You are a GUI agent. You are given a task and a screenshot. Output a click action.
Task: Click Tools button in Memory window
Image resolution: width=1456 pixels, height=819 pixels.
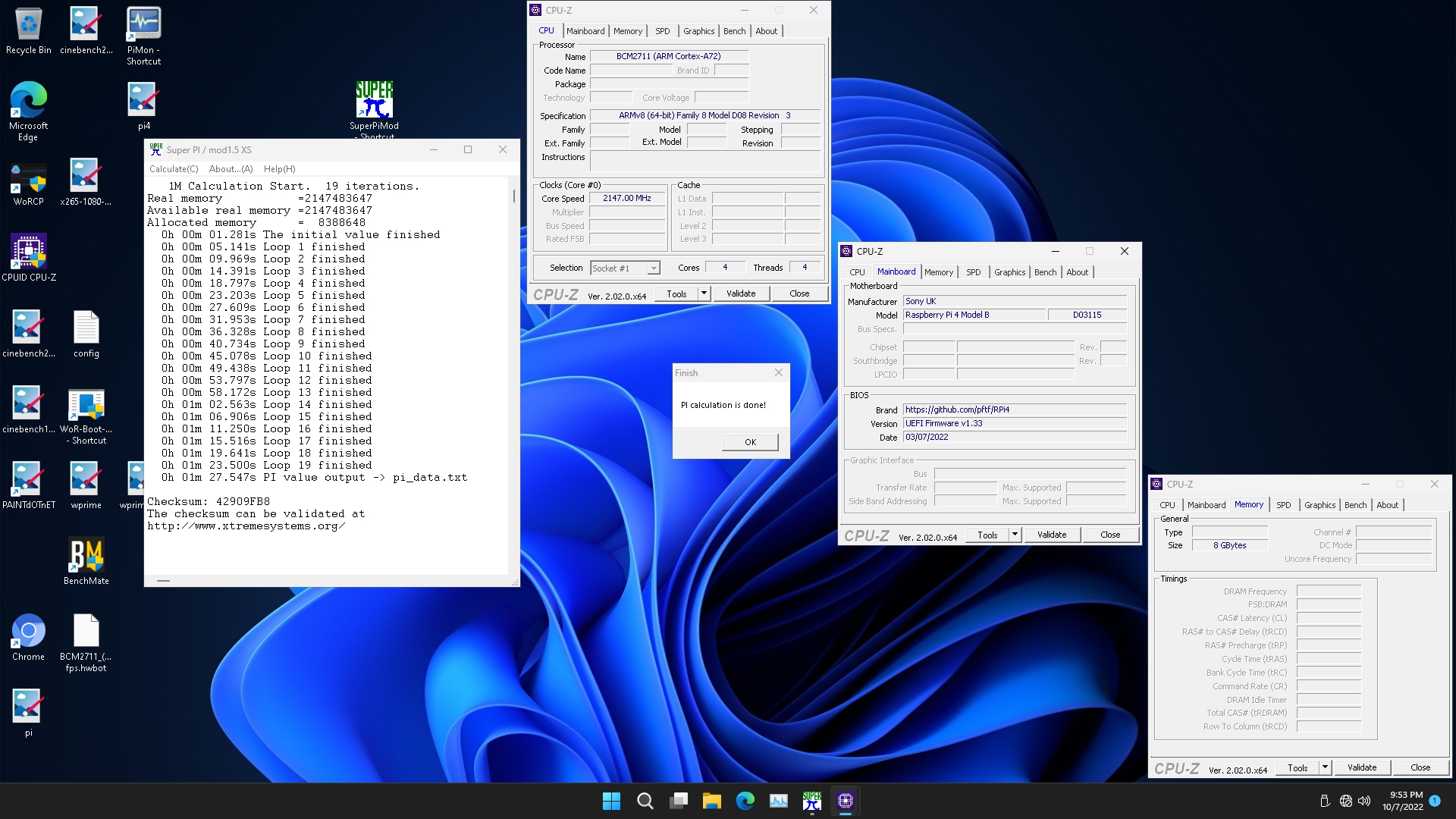click(1298, 767)
